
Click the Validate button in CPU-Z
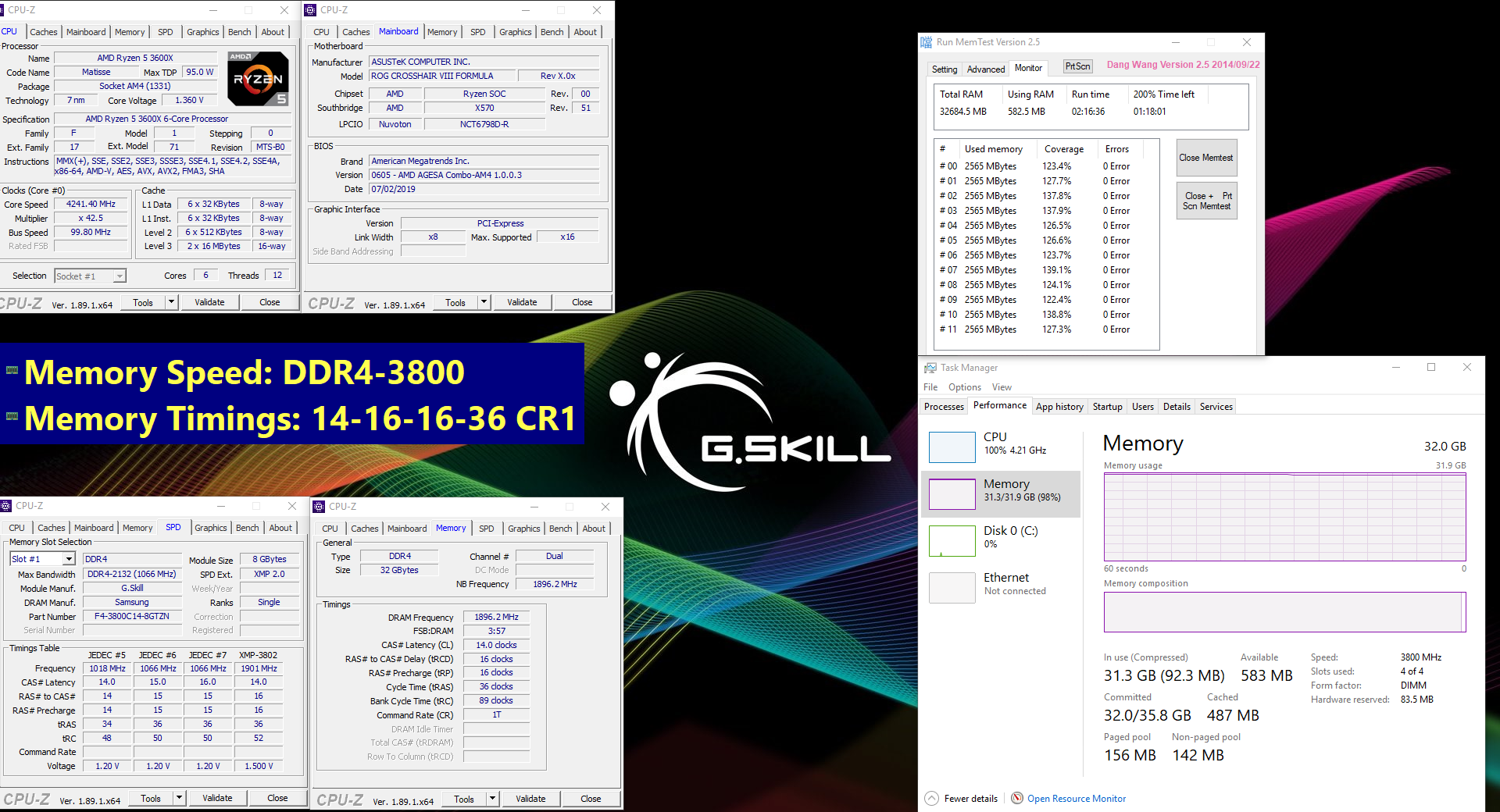[x=209, y=302]
